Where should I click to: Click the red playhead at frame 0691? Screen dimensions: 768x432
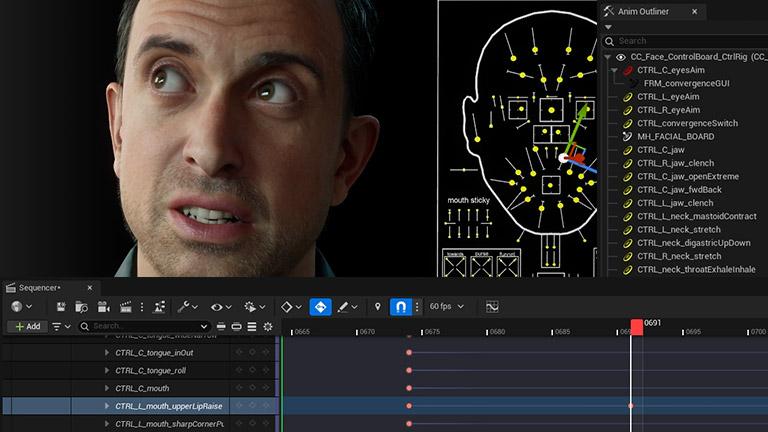click(x=636, y=327)
